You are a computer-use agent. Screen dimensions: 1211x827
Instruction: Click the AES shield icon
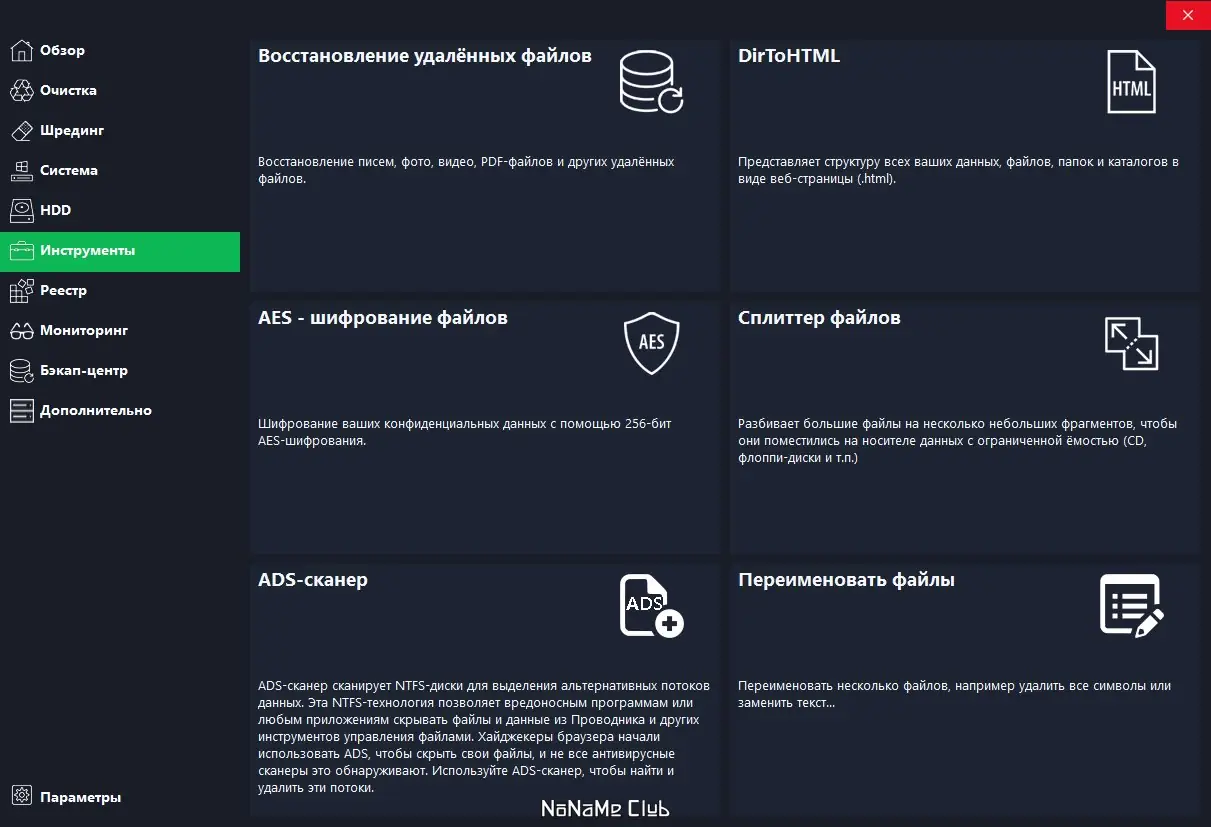point(651,343)
